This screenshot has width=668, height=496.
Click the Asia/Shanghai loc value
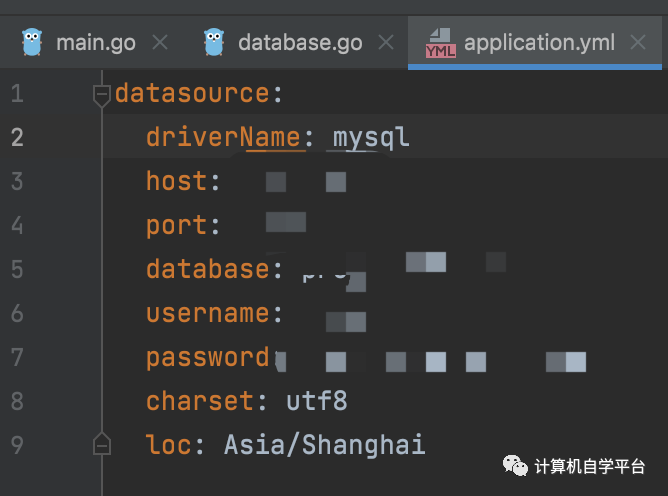click(x=324, y=444)
